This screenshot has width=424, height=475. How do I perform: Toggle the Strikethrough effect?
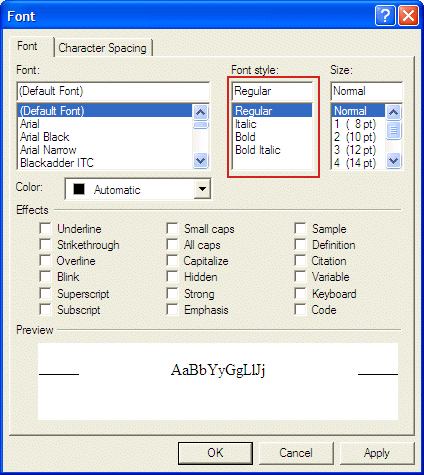pos(45,244)
